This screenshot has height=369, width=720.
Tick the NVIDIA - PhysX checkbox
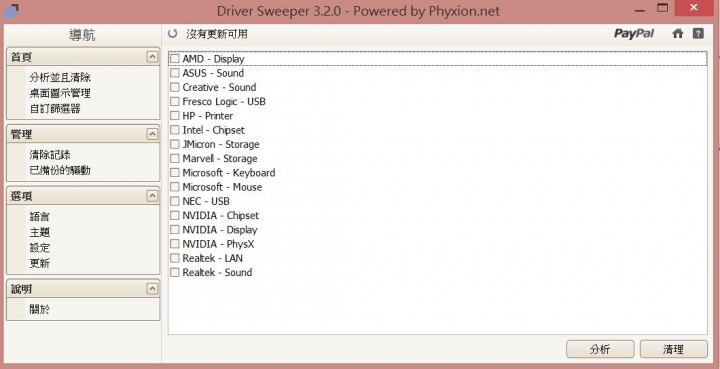click(174, 244)
